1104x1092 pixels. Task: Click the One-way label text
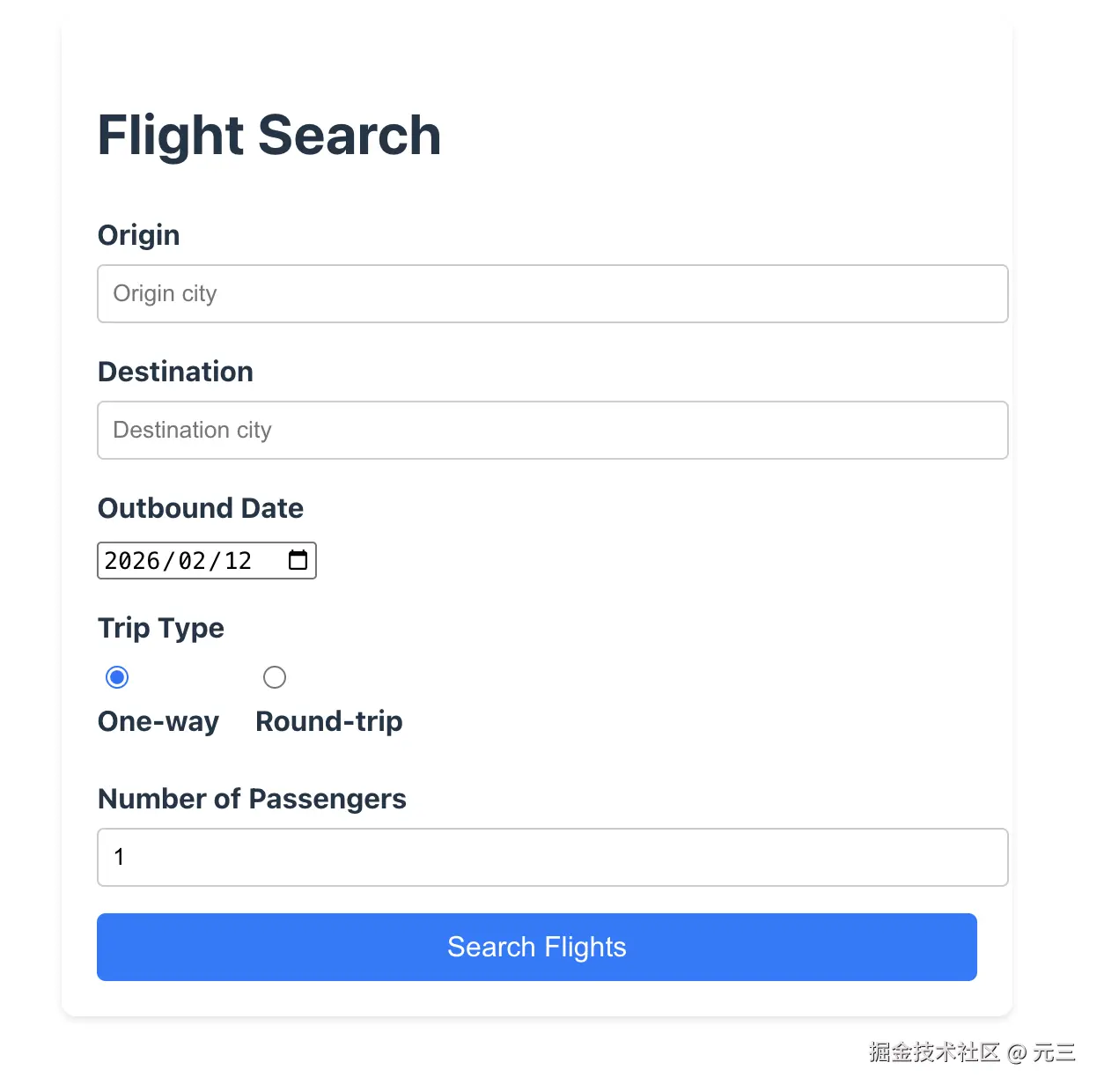pyautogui.click(x=158, y=721)
